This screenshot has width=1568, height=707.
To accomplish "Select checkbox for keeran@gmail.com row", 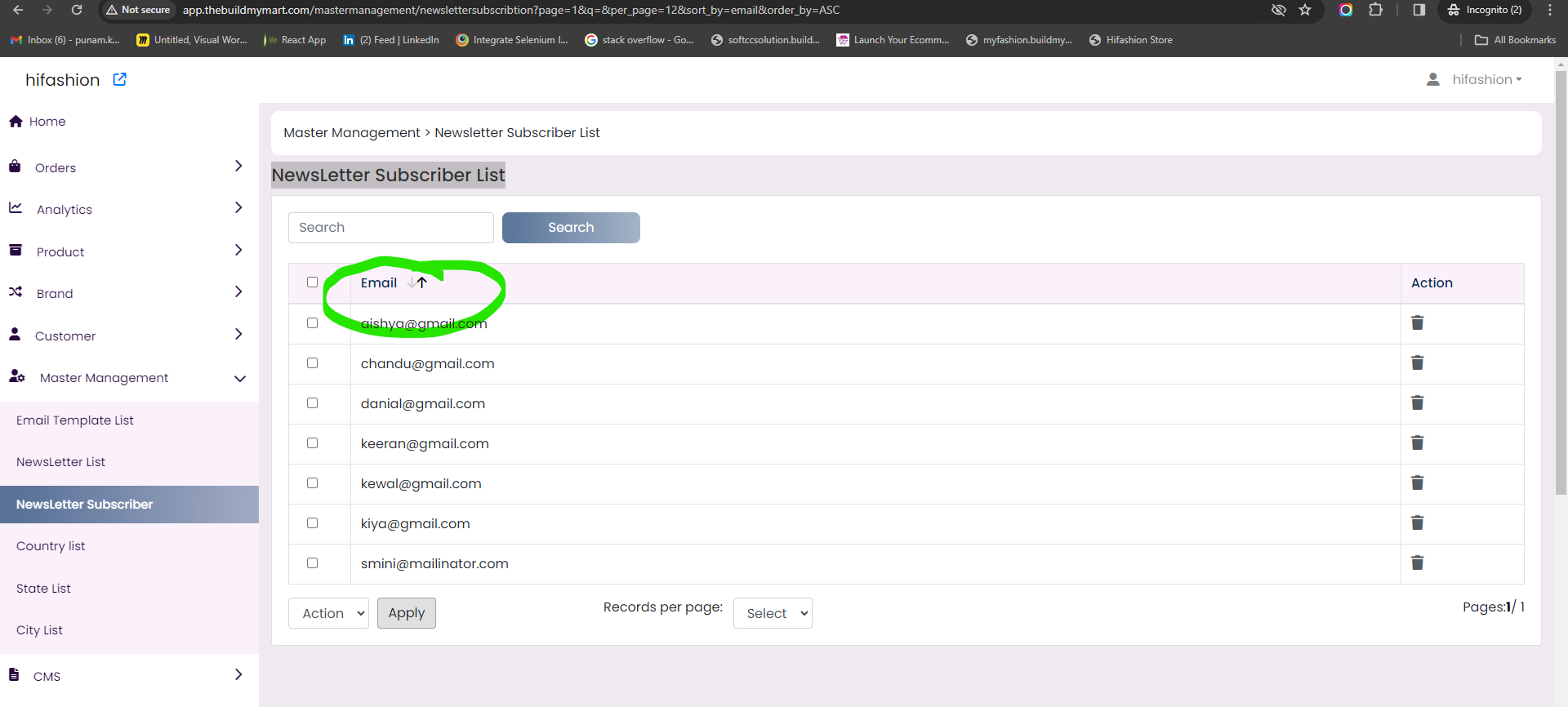I will coord(312,443).
